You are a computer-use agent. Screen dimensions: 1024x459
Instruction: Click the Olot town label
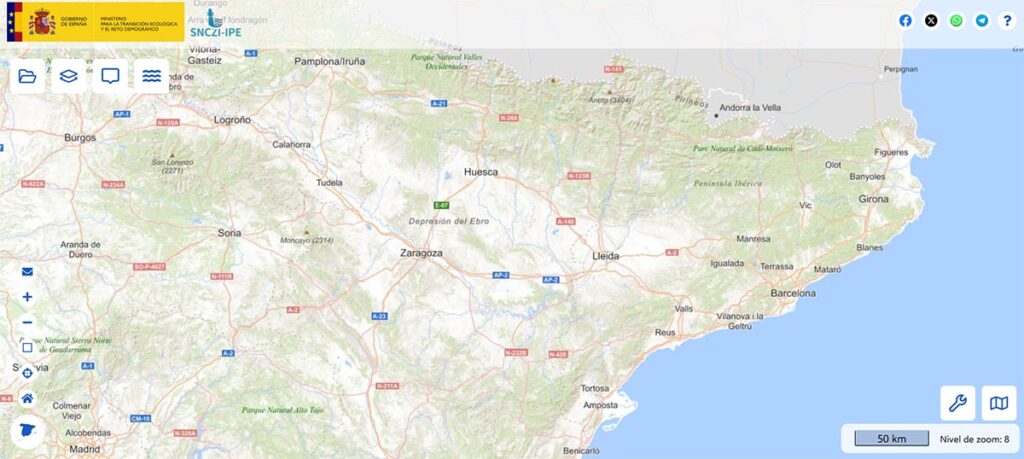[x=833, y=165]
